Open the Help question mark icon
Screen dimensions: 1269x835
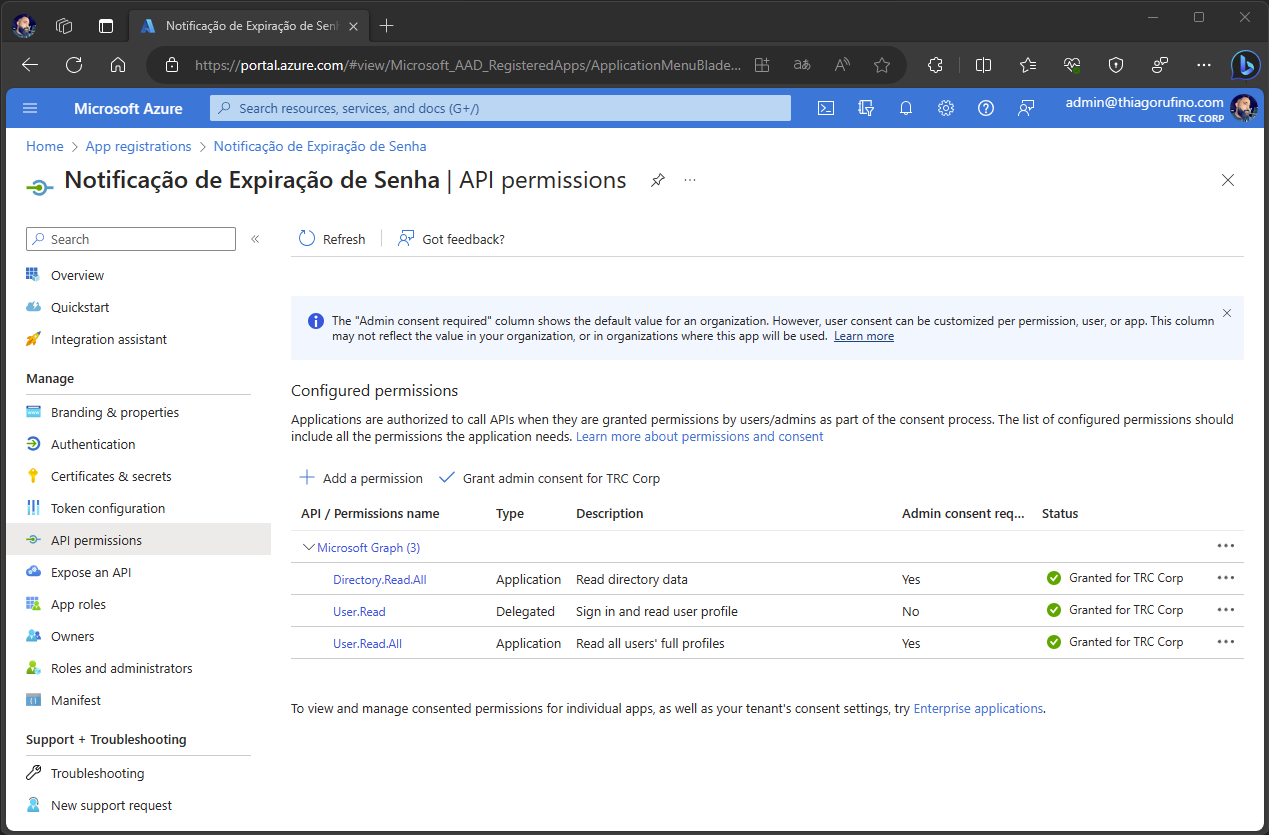pos(986,108)
